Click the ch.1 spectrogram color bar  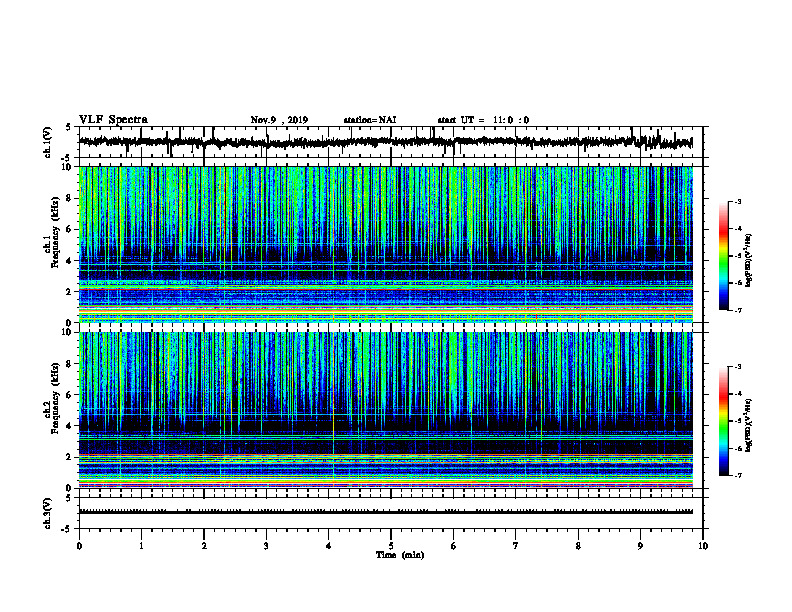click(724, 255)
